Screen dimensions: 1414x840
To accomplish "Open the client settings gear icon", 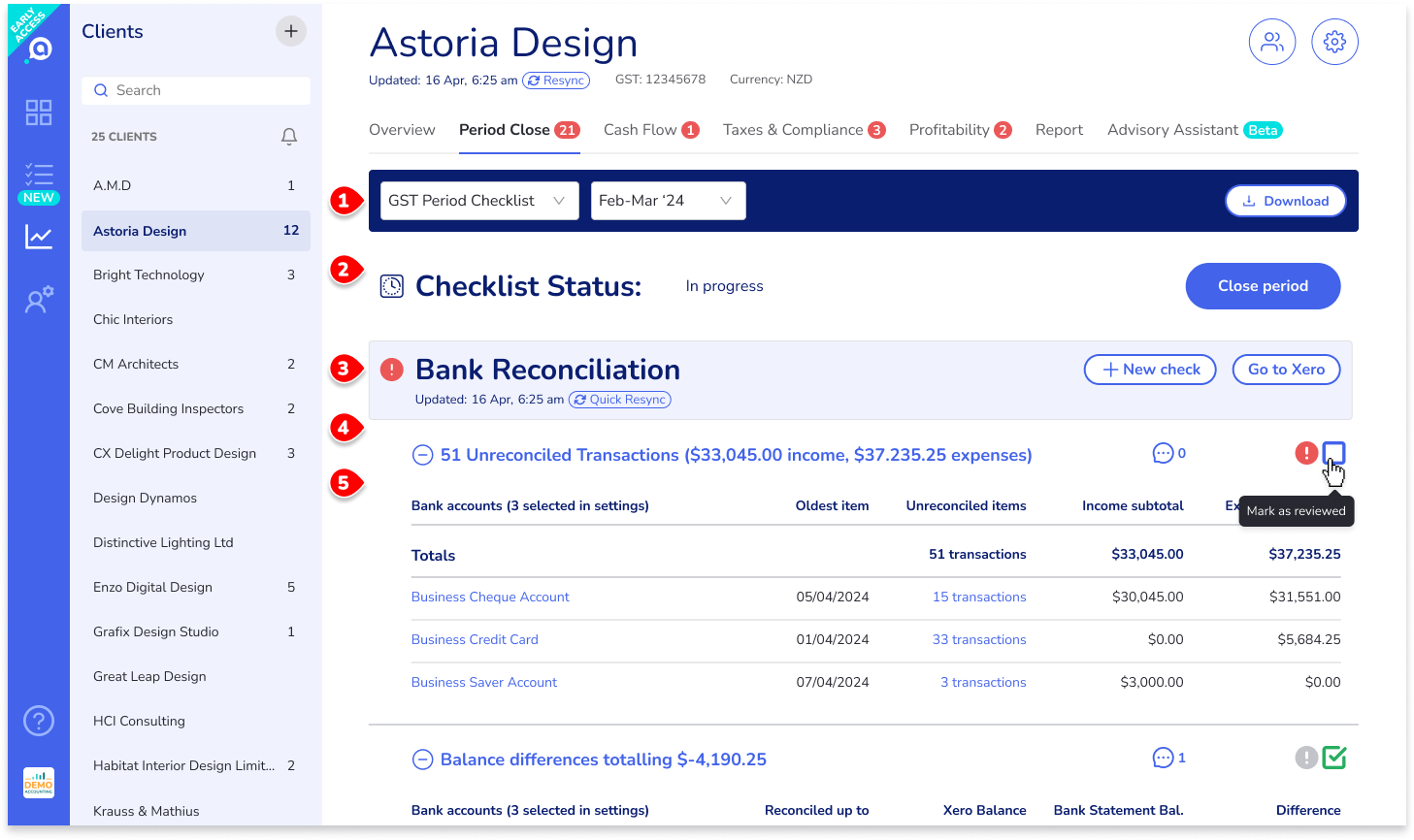I will pos(1334,42).
